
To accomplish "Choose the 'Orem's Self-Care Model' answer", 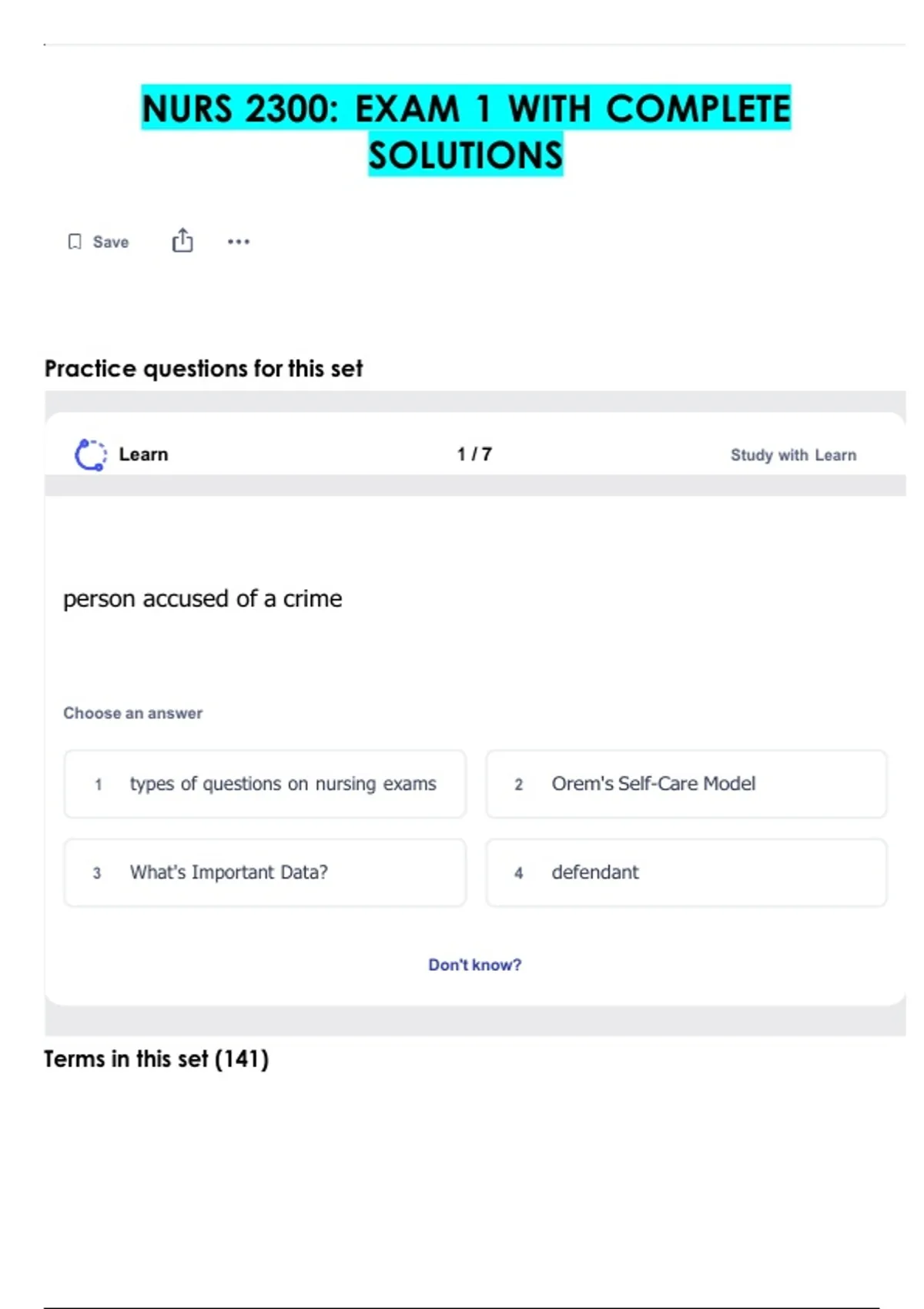I will (x=686, y=784).
